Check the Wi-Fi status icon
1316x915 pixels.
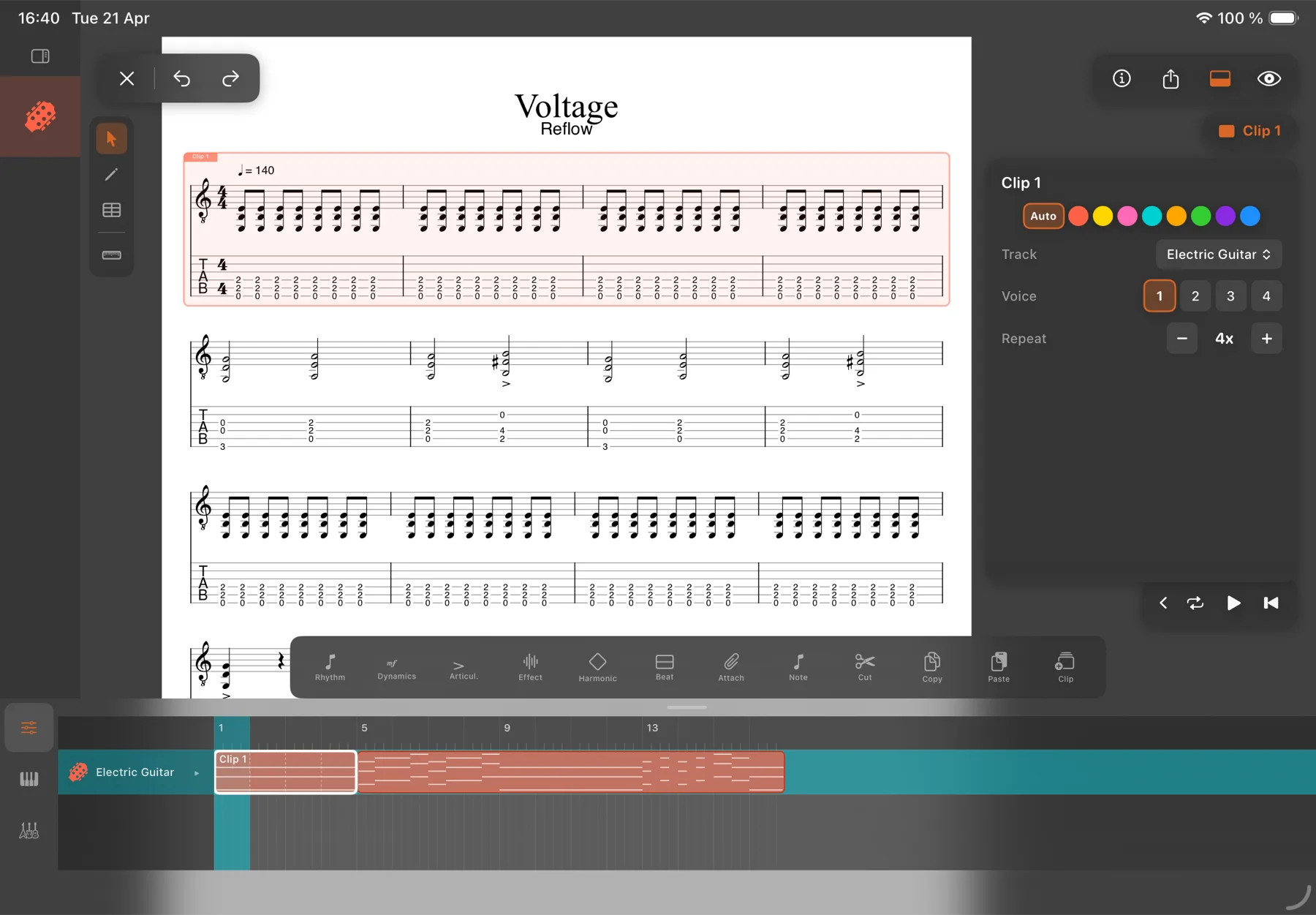point(1203,18)
